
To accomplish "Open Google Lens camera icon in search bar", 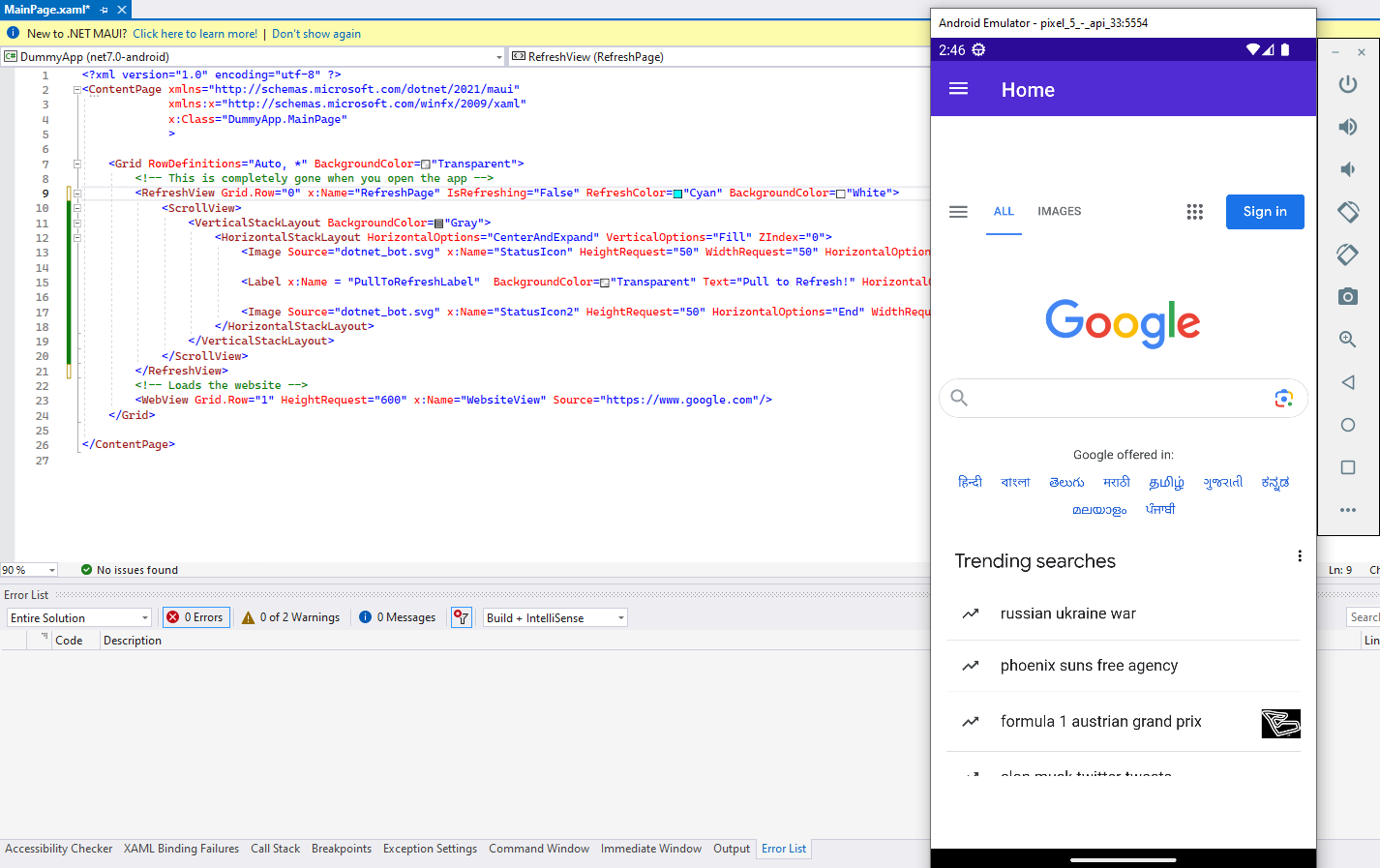I will pos(1283,398).
